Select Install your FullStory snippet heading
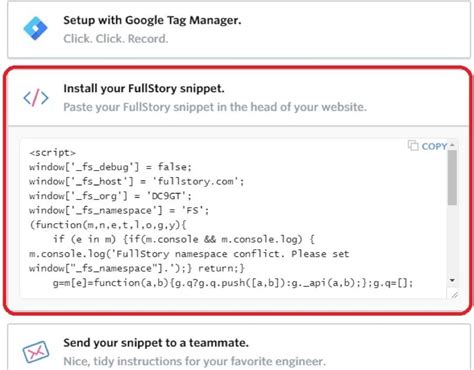The image size is (474, 370). 144,89
